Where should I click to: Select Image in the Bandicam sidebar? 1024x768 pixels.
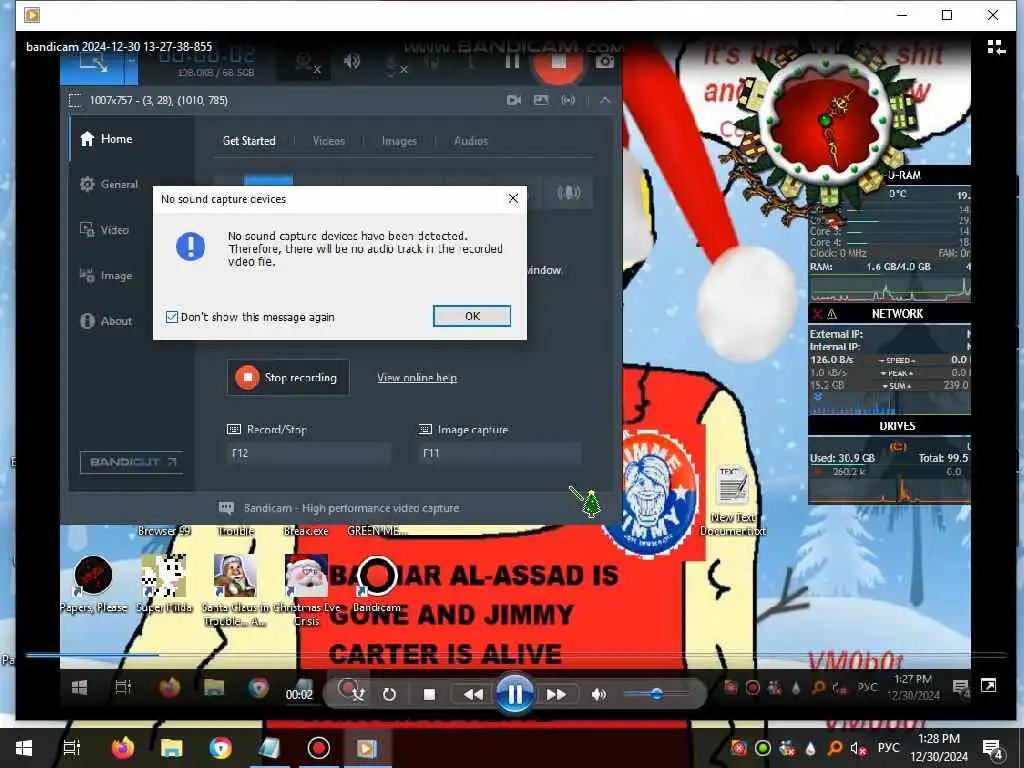click(106, 276)
